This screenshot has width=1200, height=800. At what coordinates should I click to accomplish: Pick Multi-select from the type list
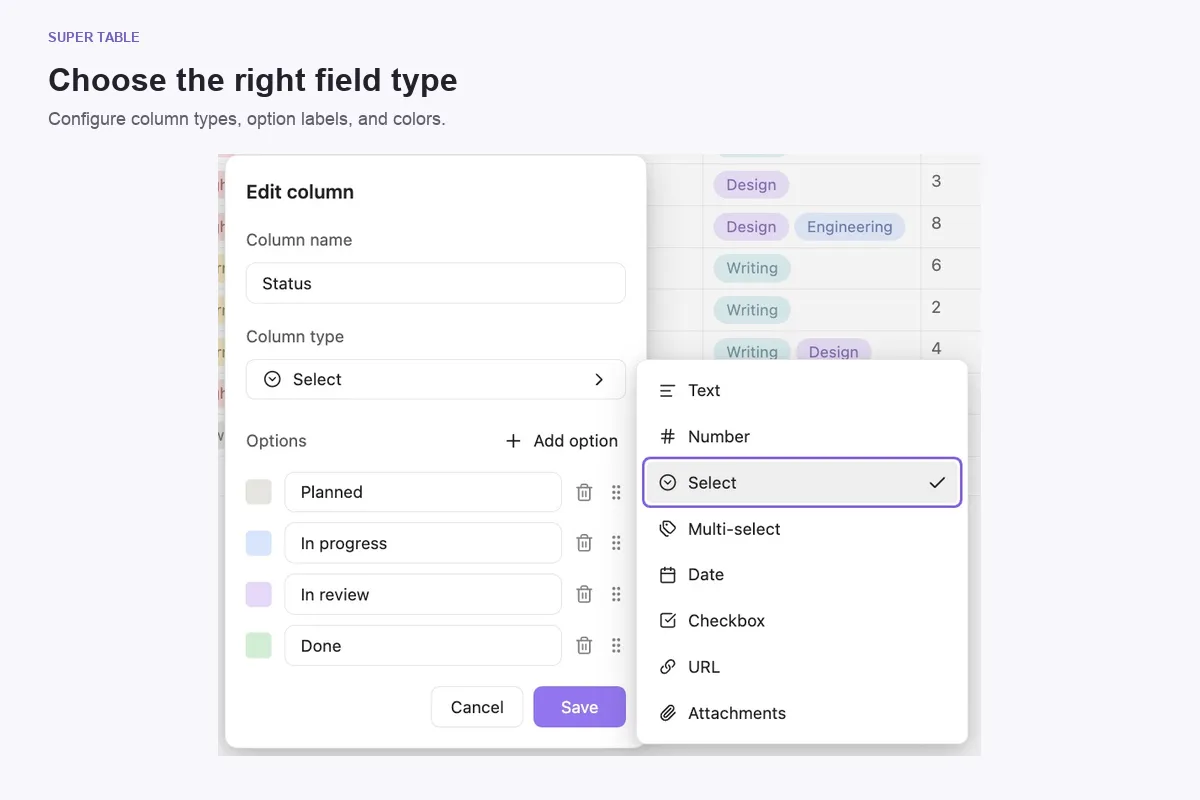pyautogui.click(x=802, y=529)
